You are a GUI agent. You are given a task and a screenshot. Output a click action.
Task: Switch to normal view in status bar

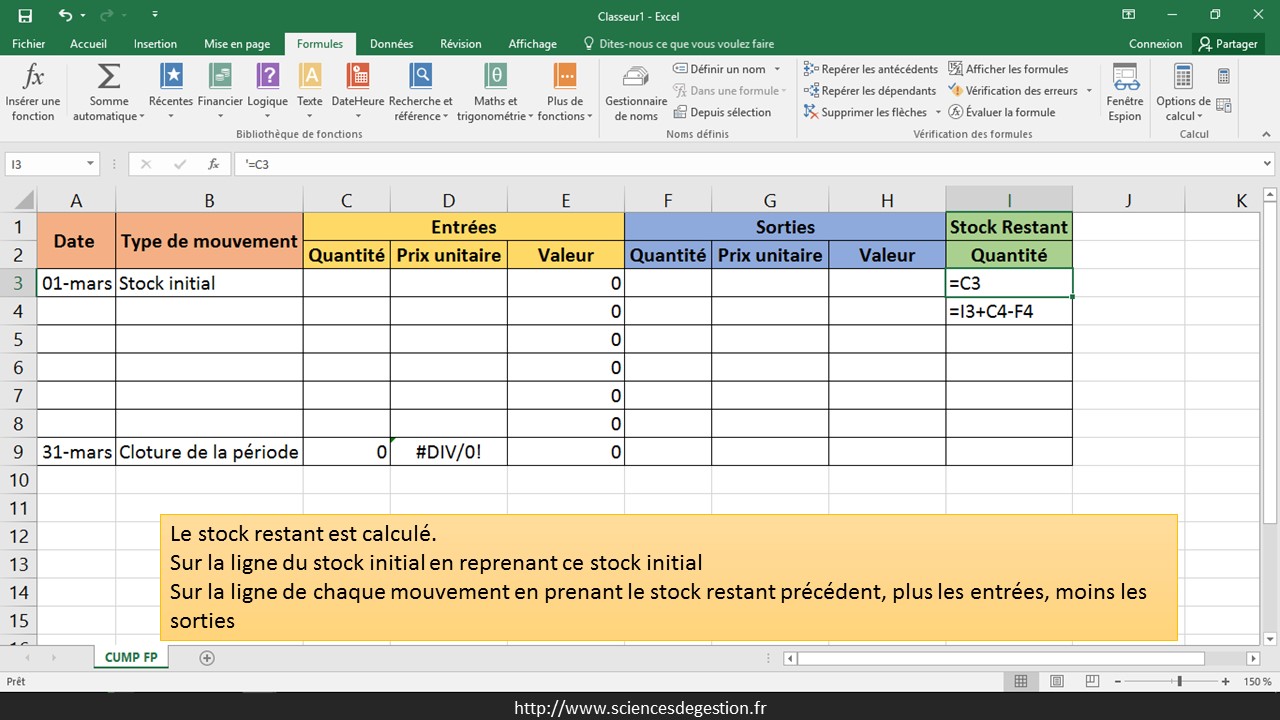[1021, 681]
